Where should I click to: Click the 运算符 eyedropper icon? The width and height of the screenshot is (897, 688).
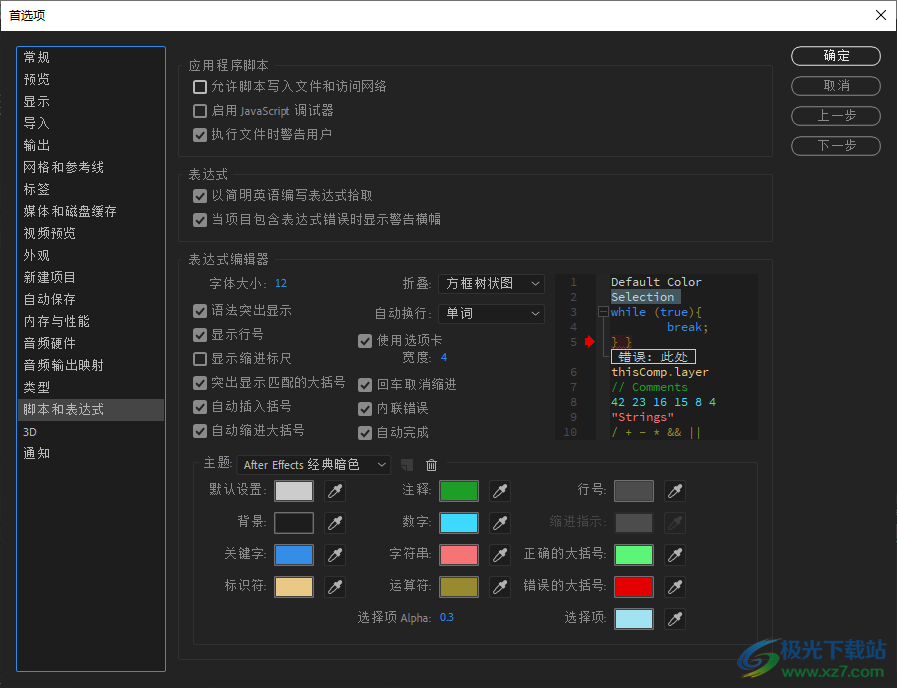click(500, 587)
